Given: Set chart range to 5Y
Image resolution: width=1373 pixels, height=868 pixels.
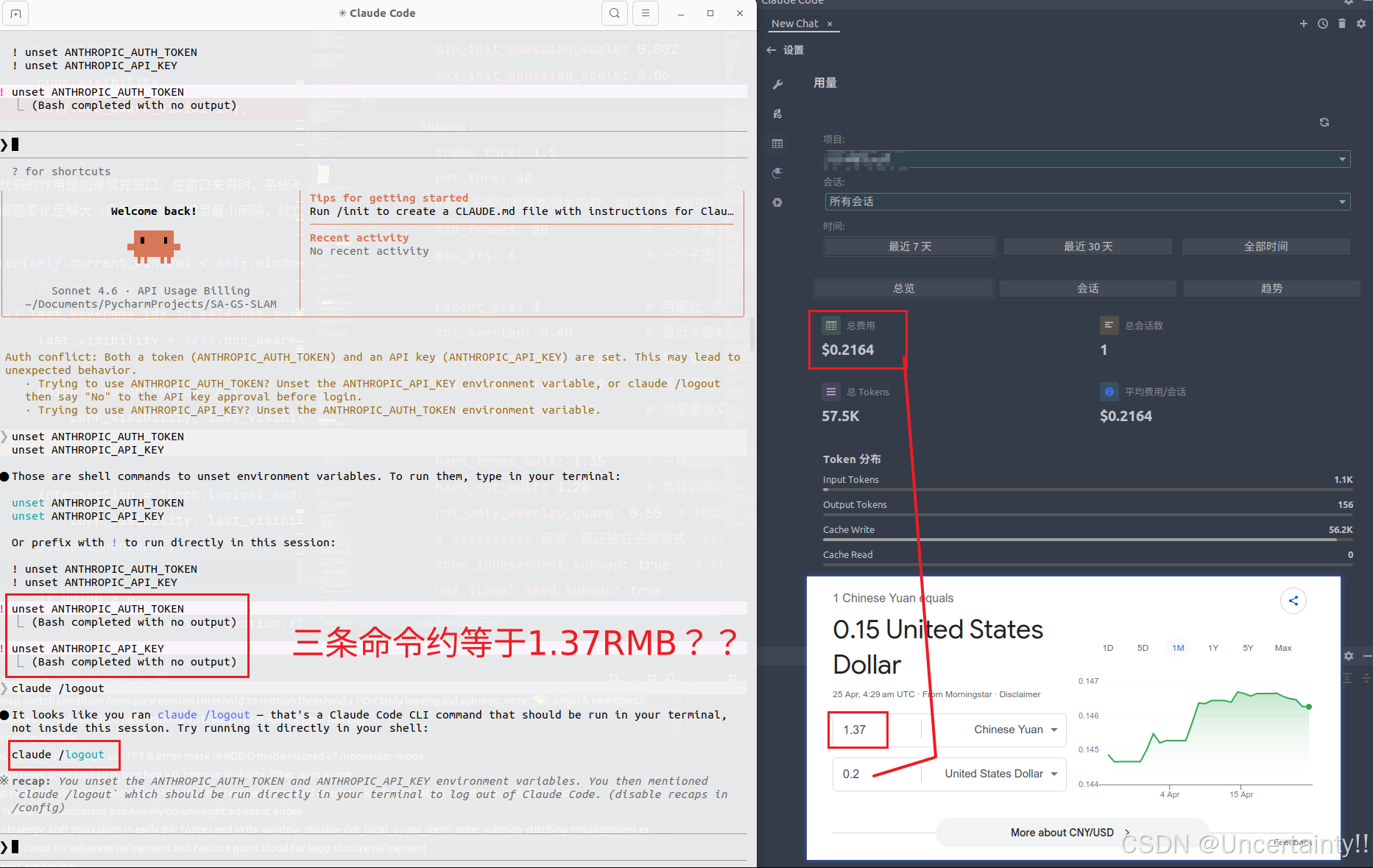Looking at the screenshot, I should (1248, 648).
